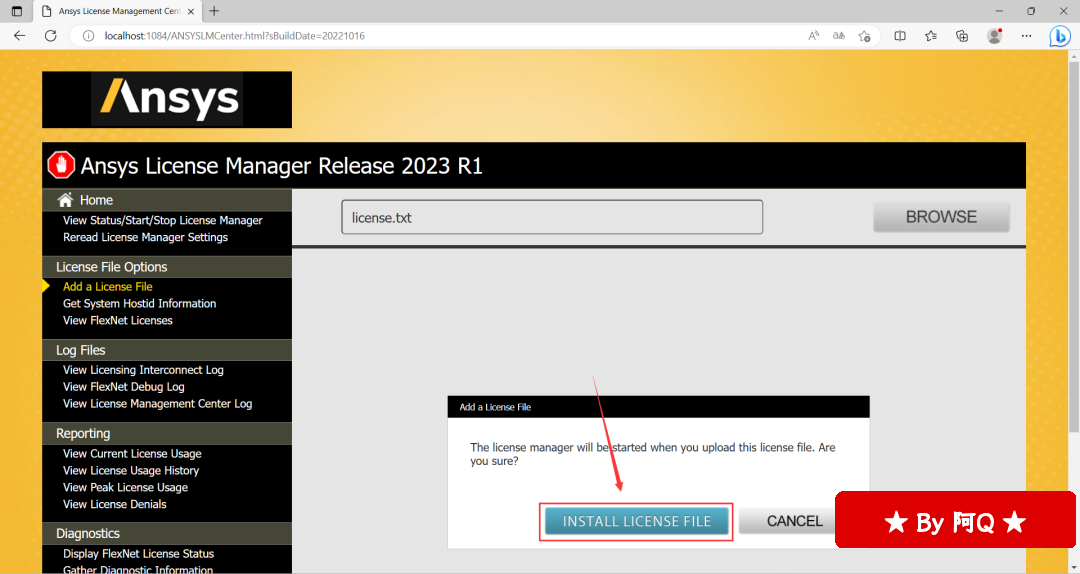Screen dimensions: 1080x574
Task: Select Add a License File menu entry
Action: pyautogui.click(x=107, y=287)
